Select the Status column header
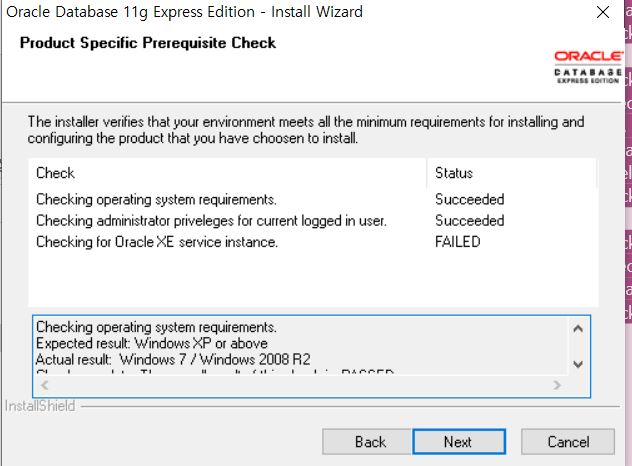This screenshot has width=632, height=466. point(511,173)
